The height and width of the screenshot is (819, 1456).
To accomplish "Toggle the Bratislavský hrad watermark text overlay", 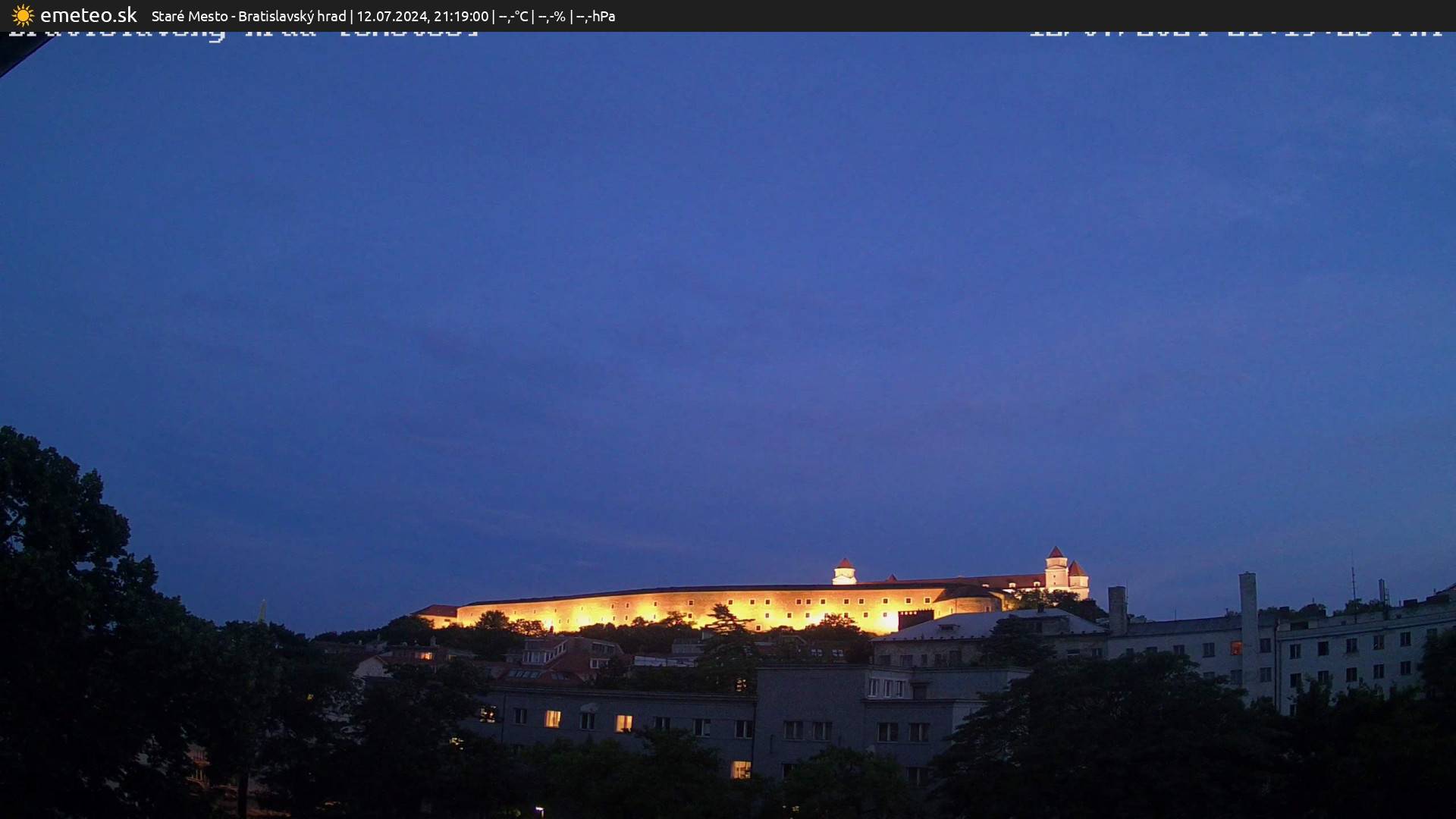I will point(243,33).
